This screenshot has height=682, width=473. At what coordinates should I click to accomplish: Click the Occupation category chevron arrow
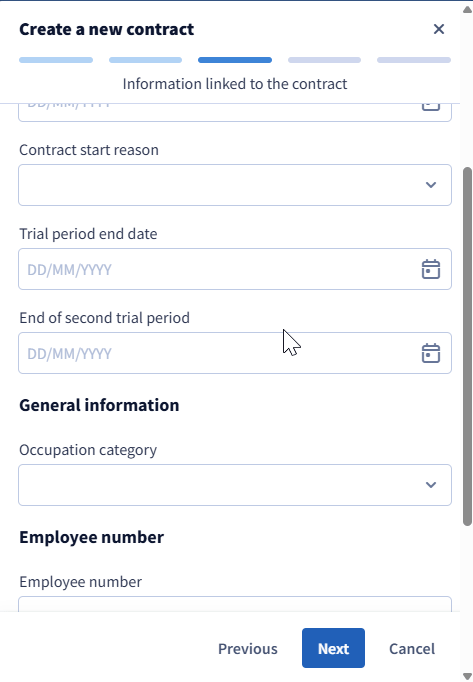[431, 485]
